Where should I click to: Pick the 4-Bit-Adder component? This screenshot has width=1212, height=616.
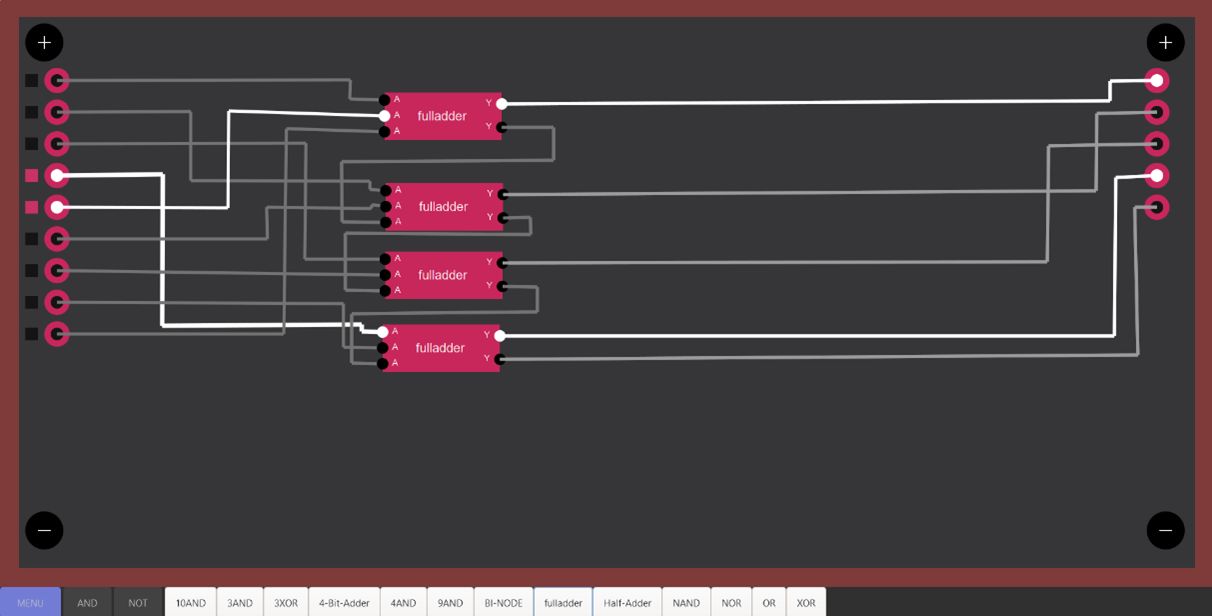pyautogui.click(x=343, y=603)
